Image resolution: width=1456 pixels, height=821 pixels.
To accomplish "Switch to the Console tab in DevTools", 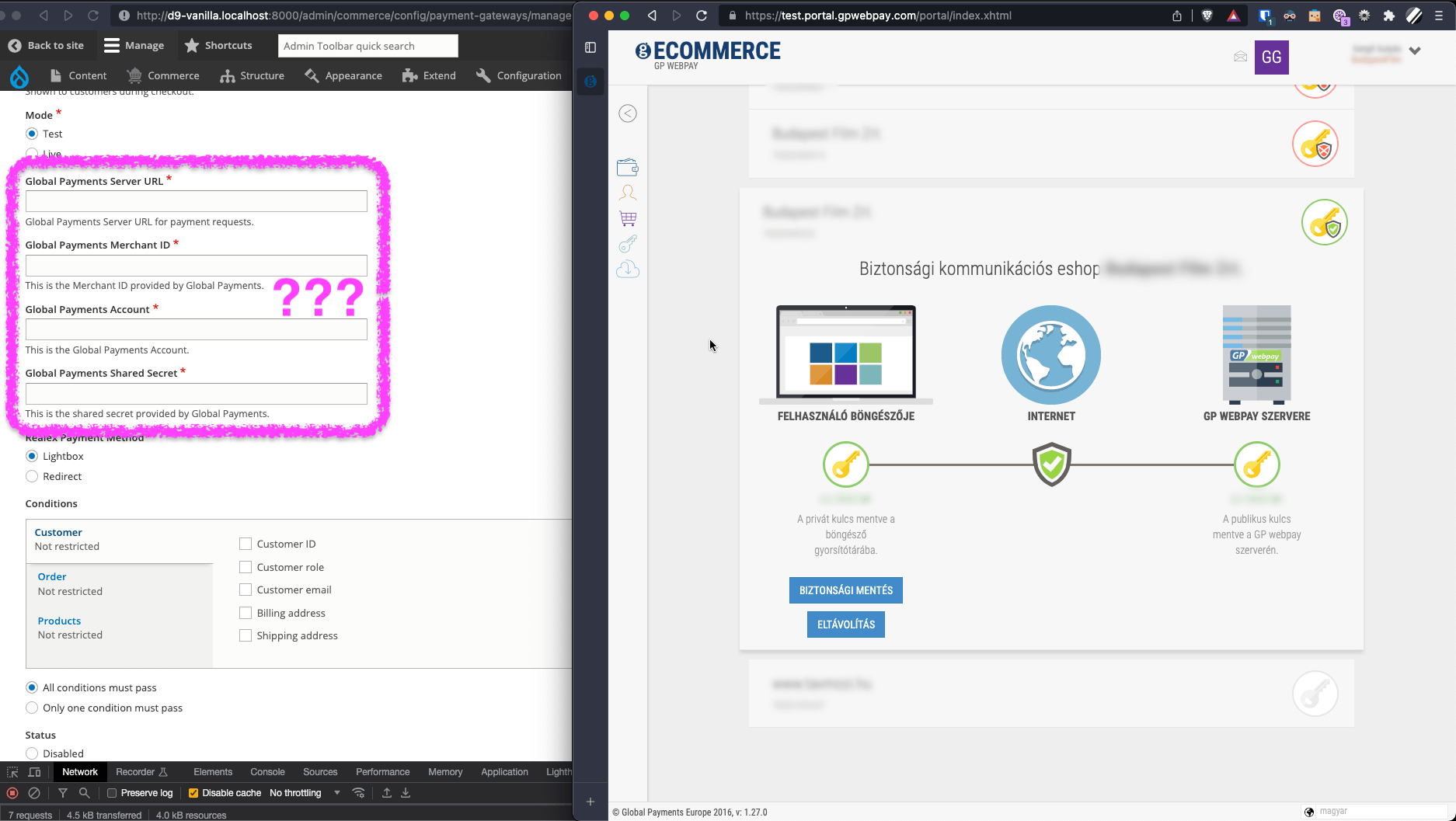I will point(267,772).
